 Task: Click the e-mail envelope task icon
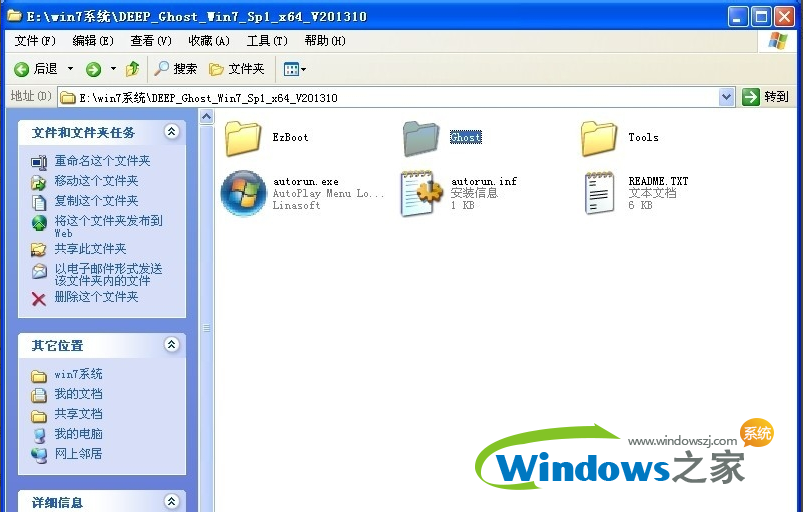[39, 271]
